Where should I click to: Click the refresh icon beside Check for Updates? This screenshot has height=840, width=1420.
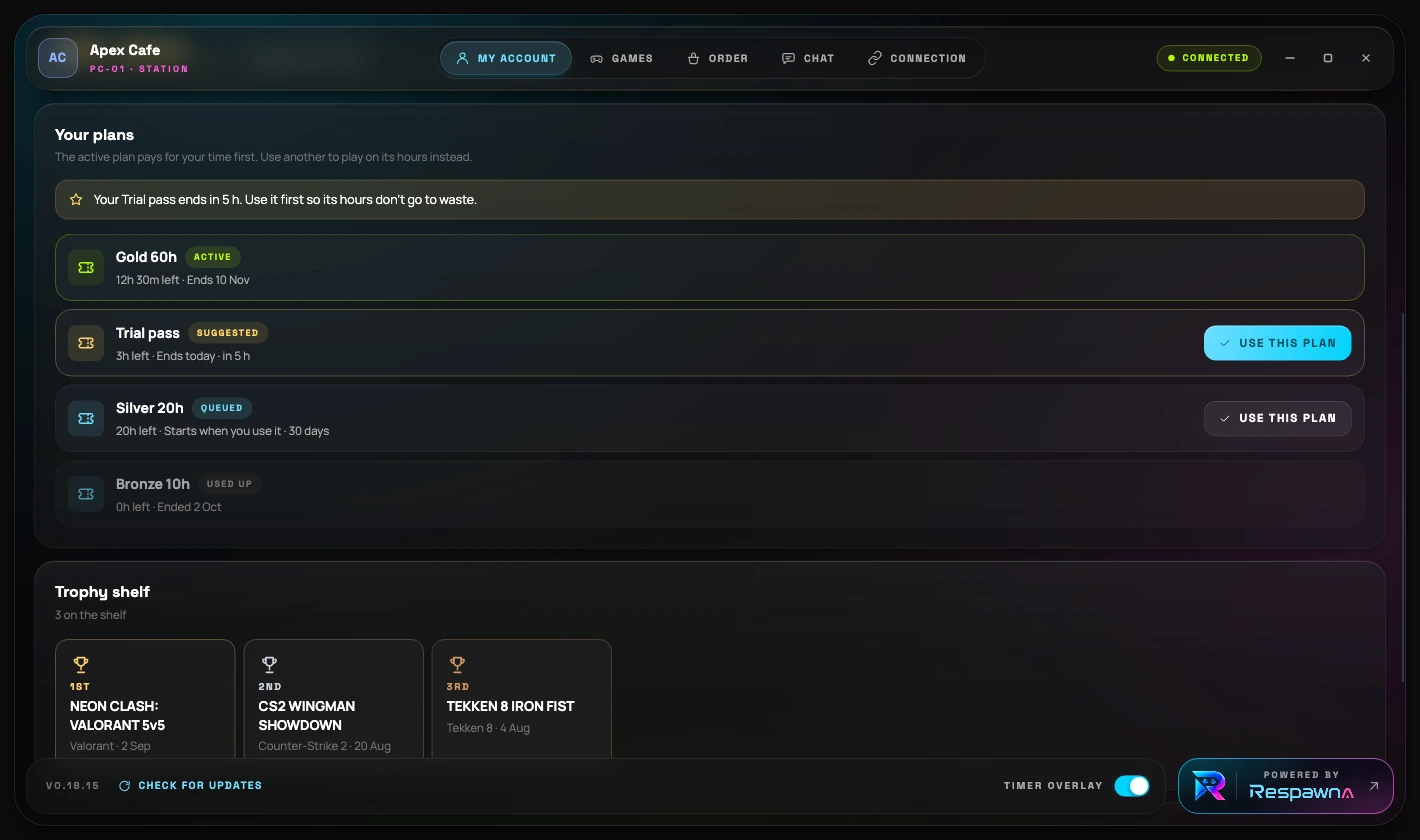(x=125, y=786)
